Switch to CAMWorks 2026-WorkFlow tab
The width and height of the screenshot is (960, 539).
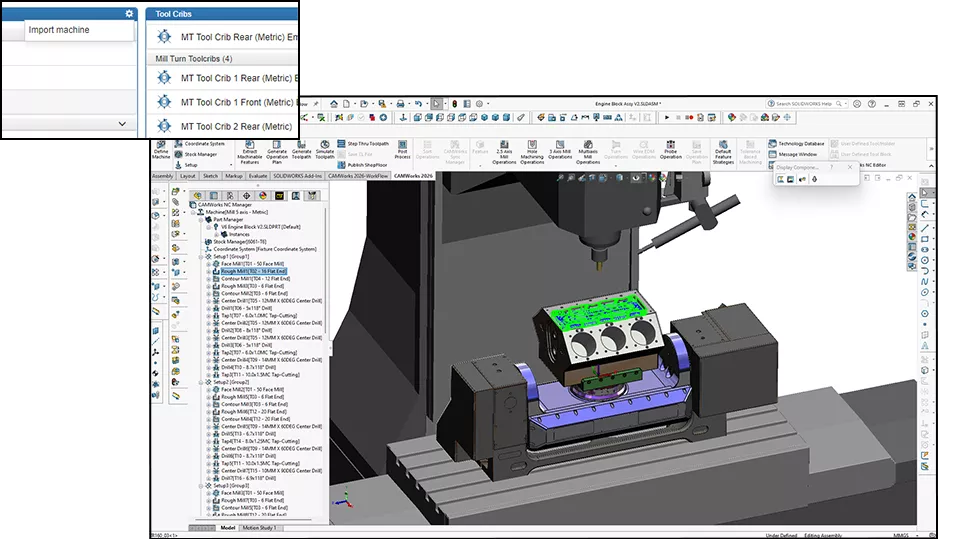[x=358, y=176]
